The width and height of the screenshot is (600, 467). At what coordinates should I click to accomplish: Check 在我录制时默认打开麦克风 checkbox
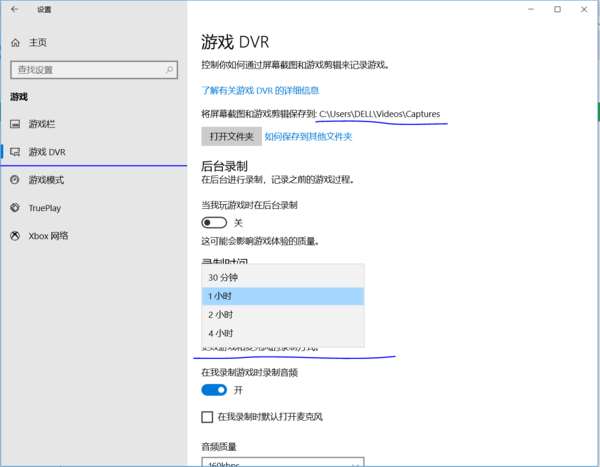(207, 417)
